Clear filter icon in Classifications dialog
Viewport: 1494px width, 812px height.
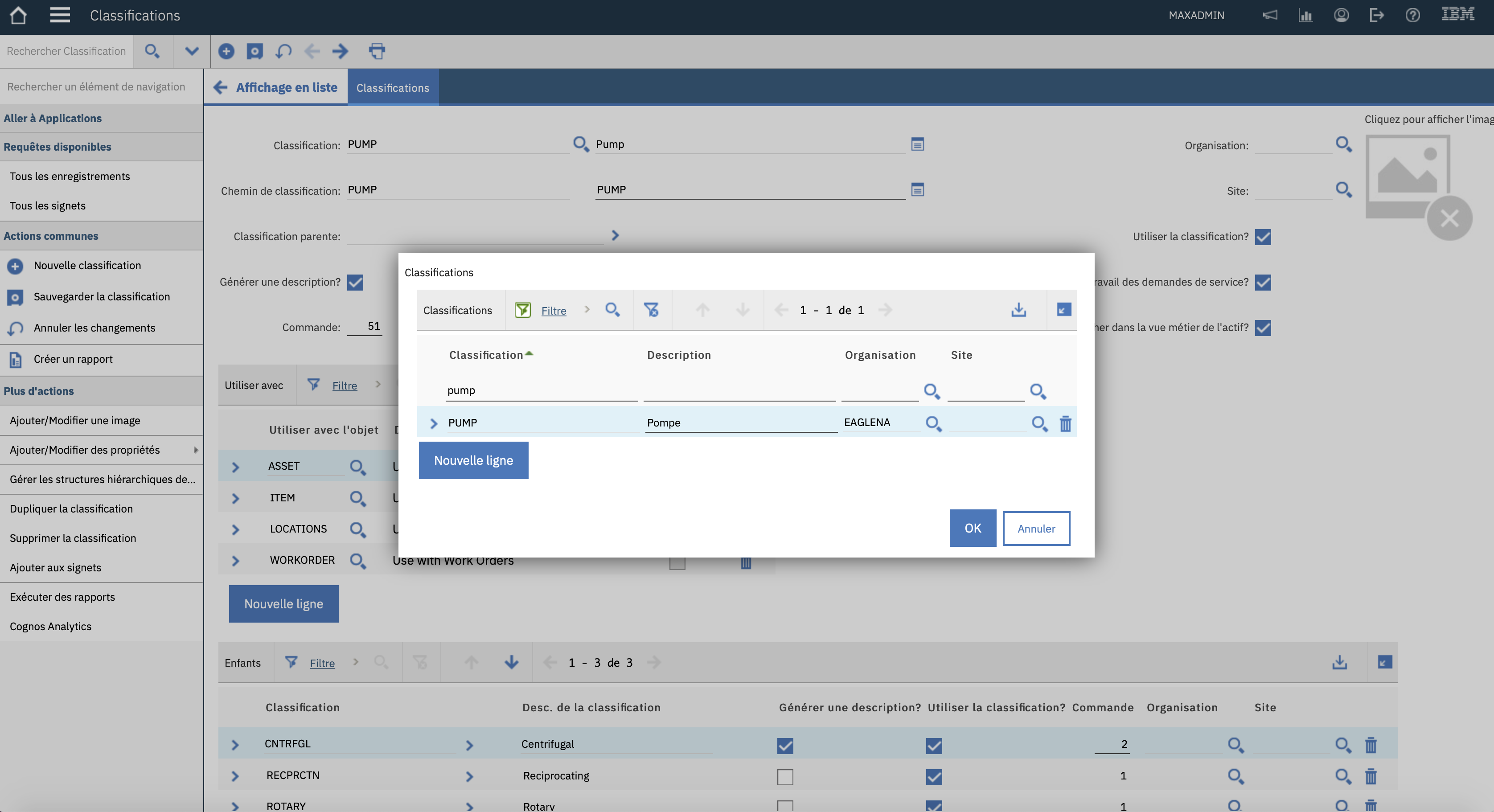pos(651,310)
